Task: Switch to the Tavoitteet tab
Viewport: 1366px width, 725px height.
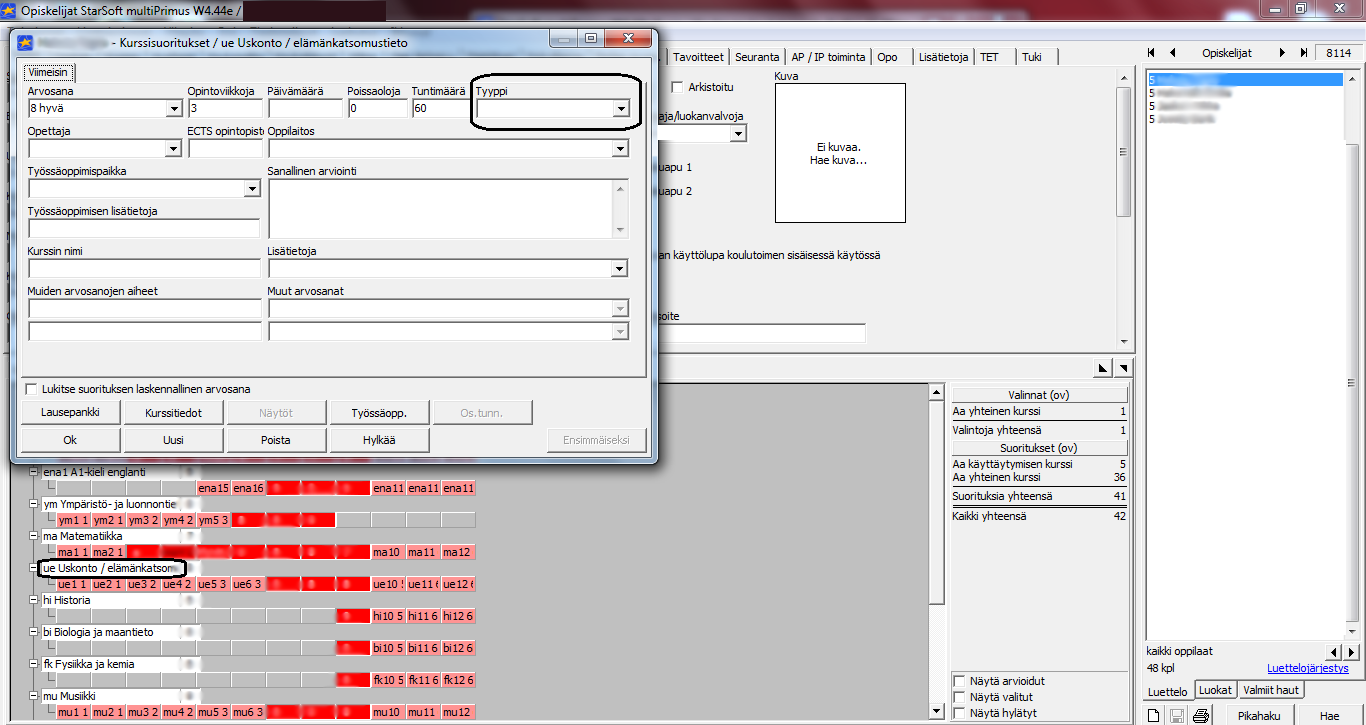Action: pos(698,57)
